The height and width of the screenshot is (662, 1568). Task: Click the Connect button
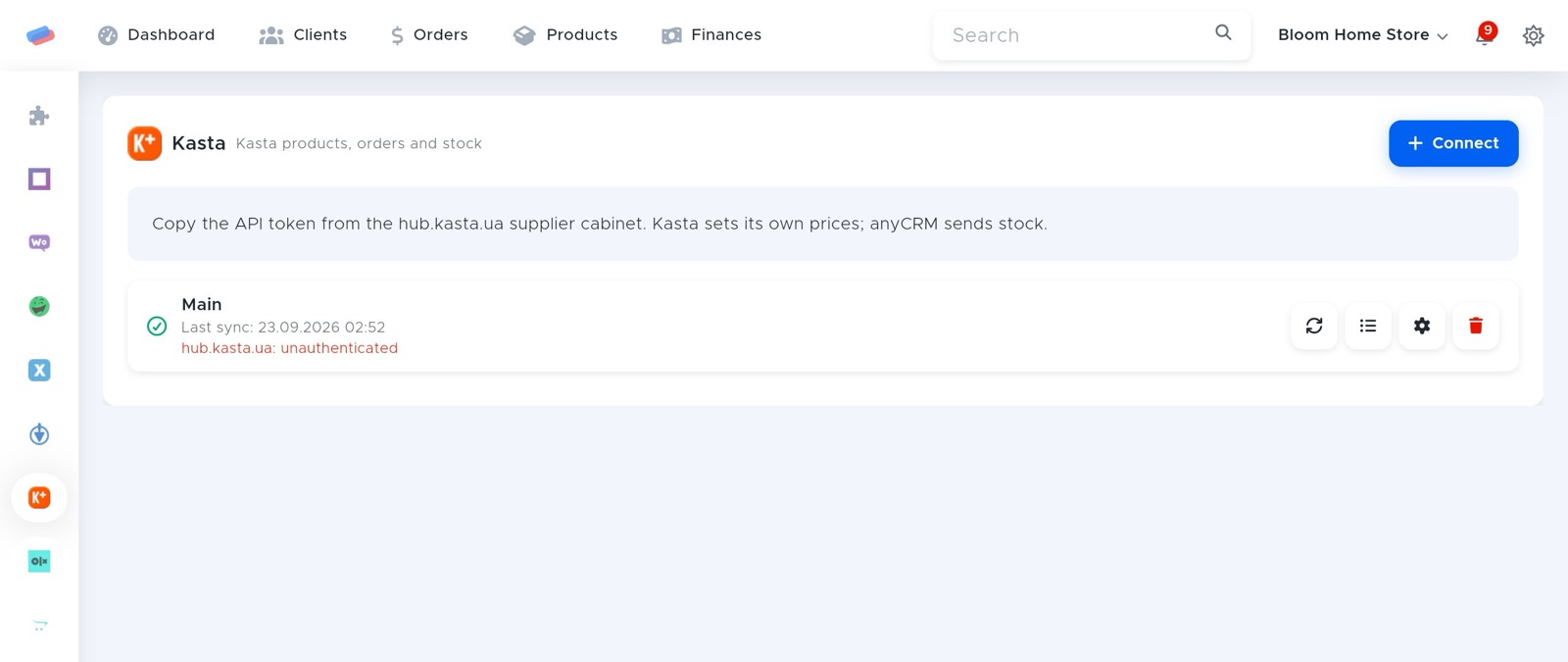[x=1453, y=143]
